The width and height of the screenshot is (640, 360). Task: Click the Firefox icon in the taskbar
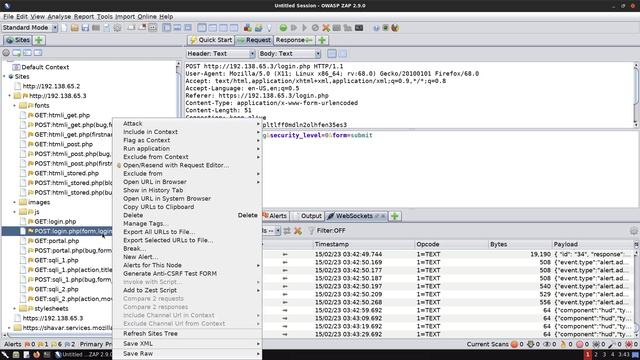(x=36, y=355)
